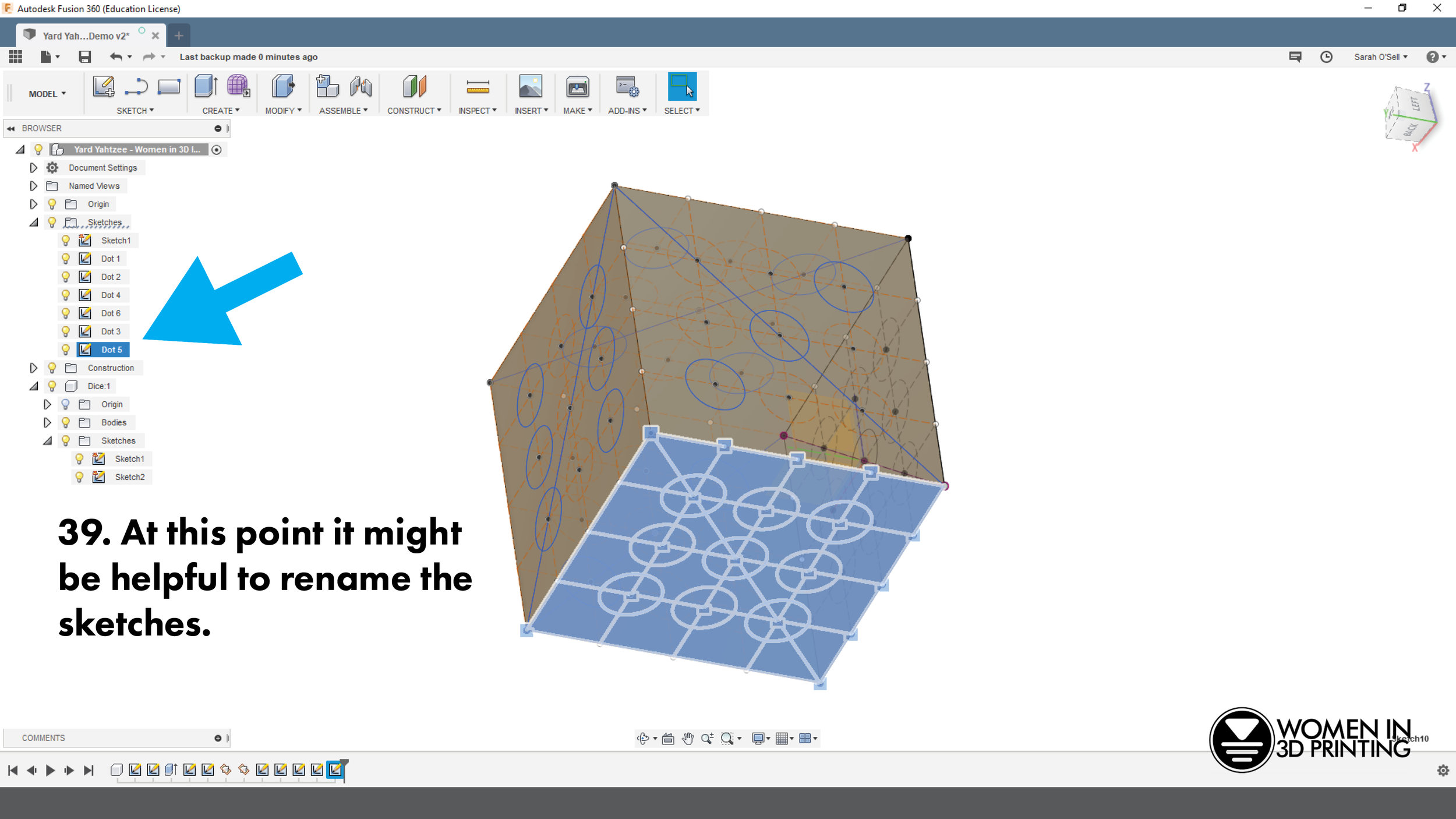Click the 3D Print make icon
This screenshot has height=819, width=1456.
578,87
